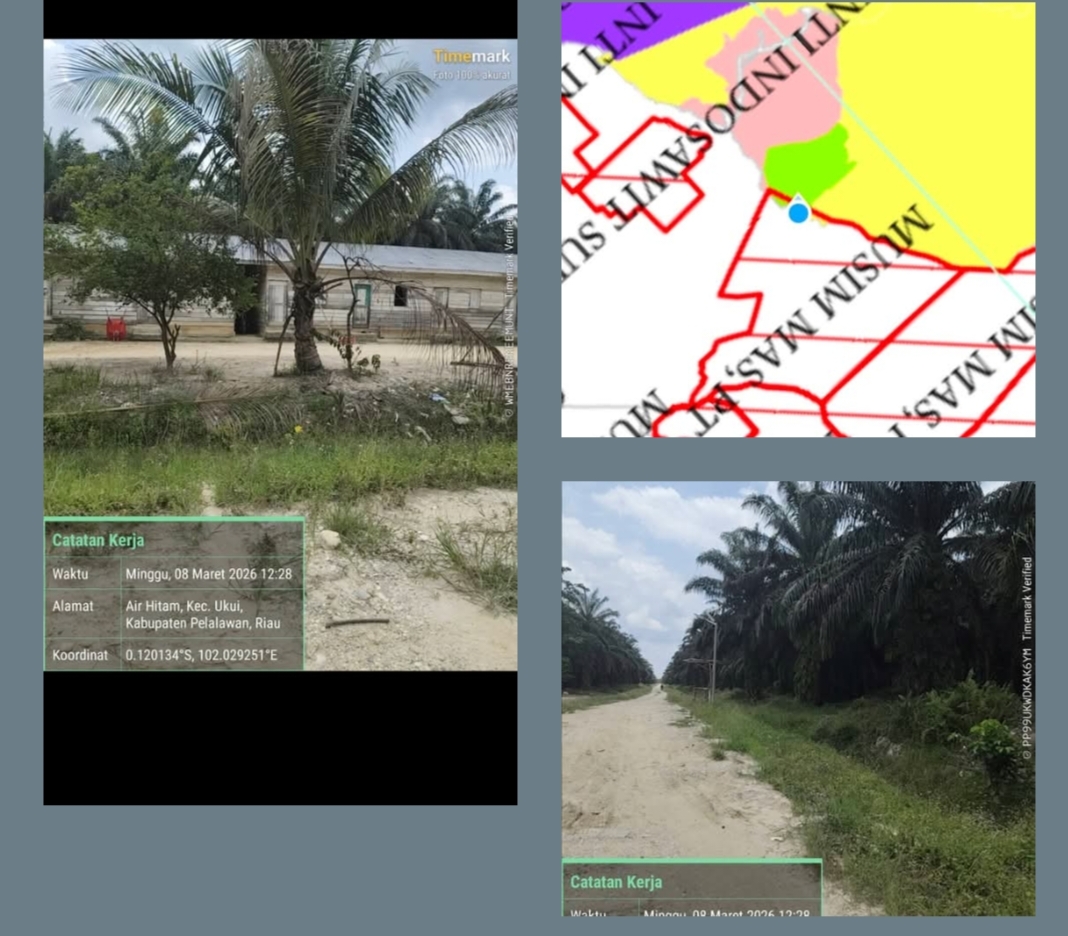
Task: Click the Catatan Kerja header on left photo
Action: 98,540
